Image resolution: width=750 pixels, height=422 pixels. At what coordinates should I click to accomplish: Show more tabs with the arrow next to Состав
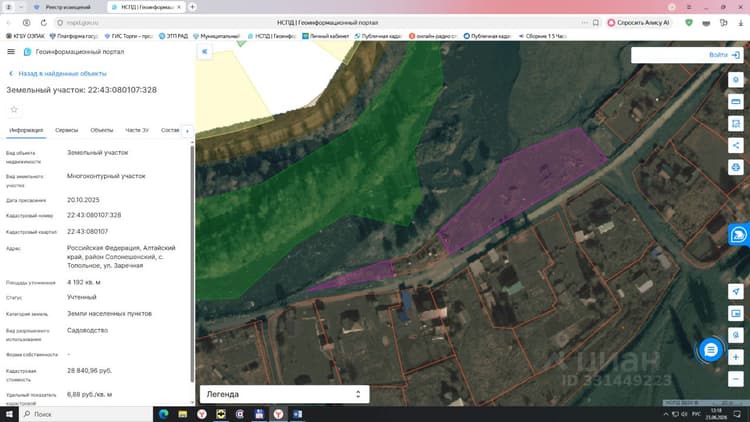(188, 131)
